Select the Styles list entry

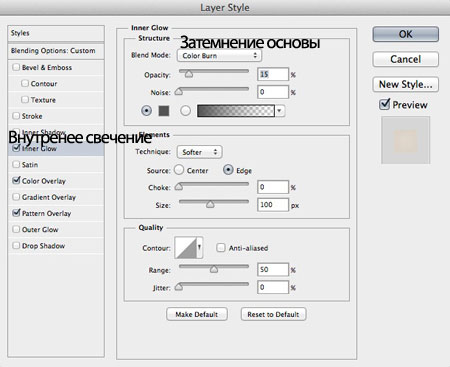tap(56, 33)
